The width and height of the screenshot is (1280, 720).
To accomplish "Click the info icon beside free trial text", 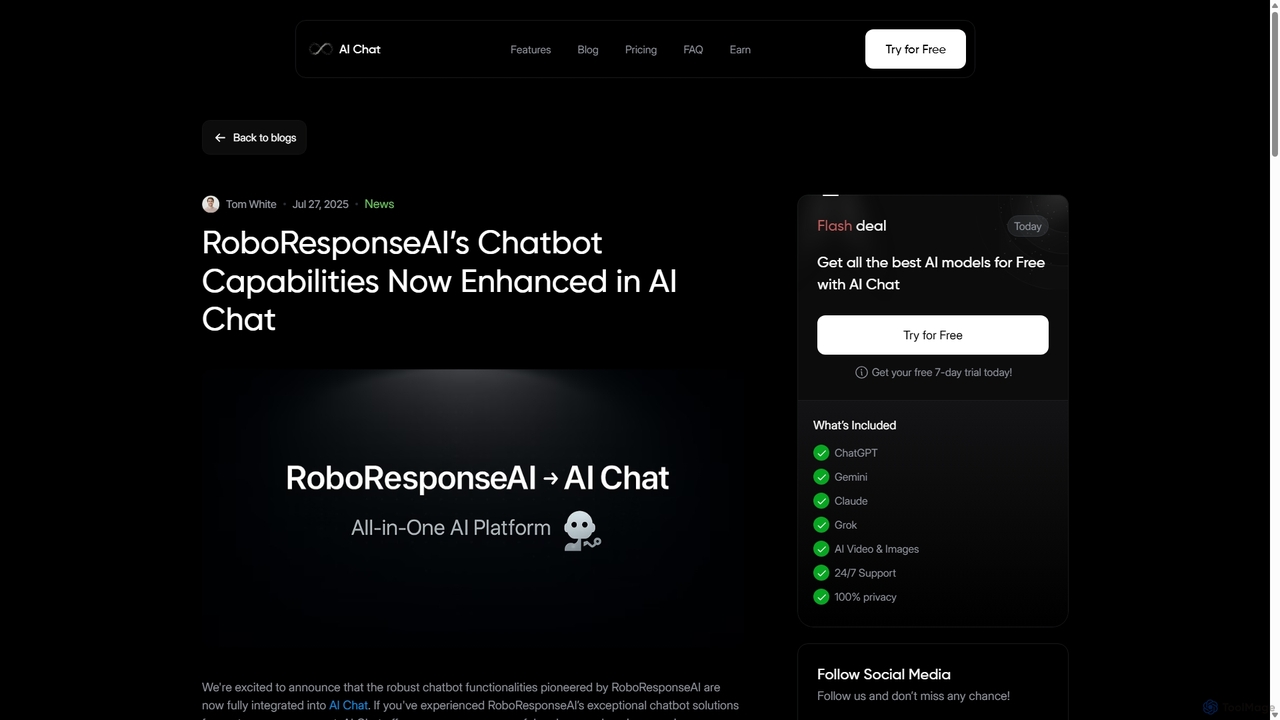I will [x=861, y=372].
